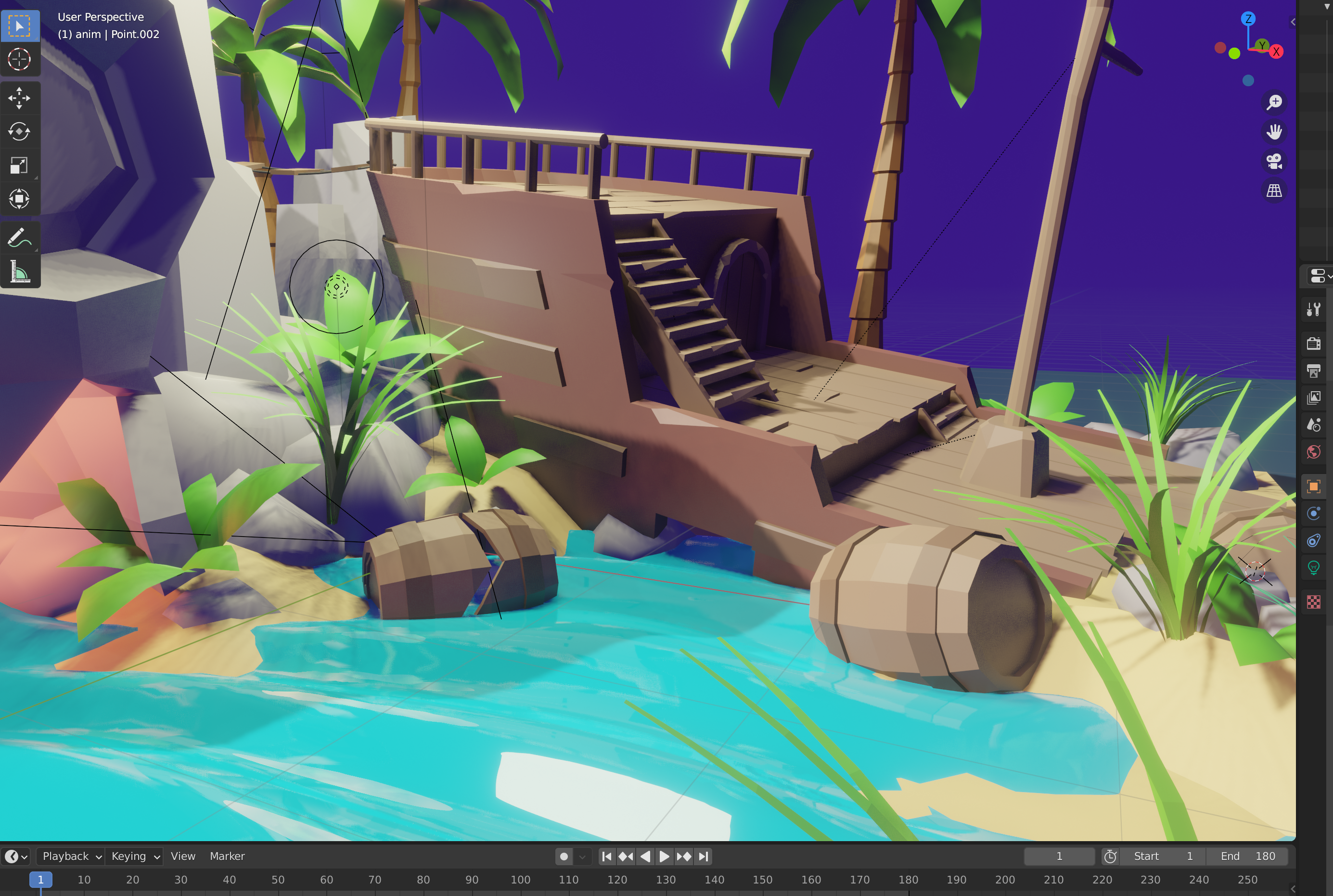Expand the timeline side region arrow
This screenshot has height=896, width=1333.
(1293, 889)
